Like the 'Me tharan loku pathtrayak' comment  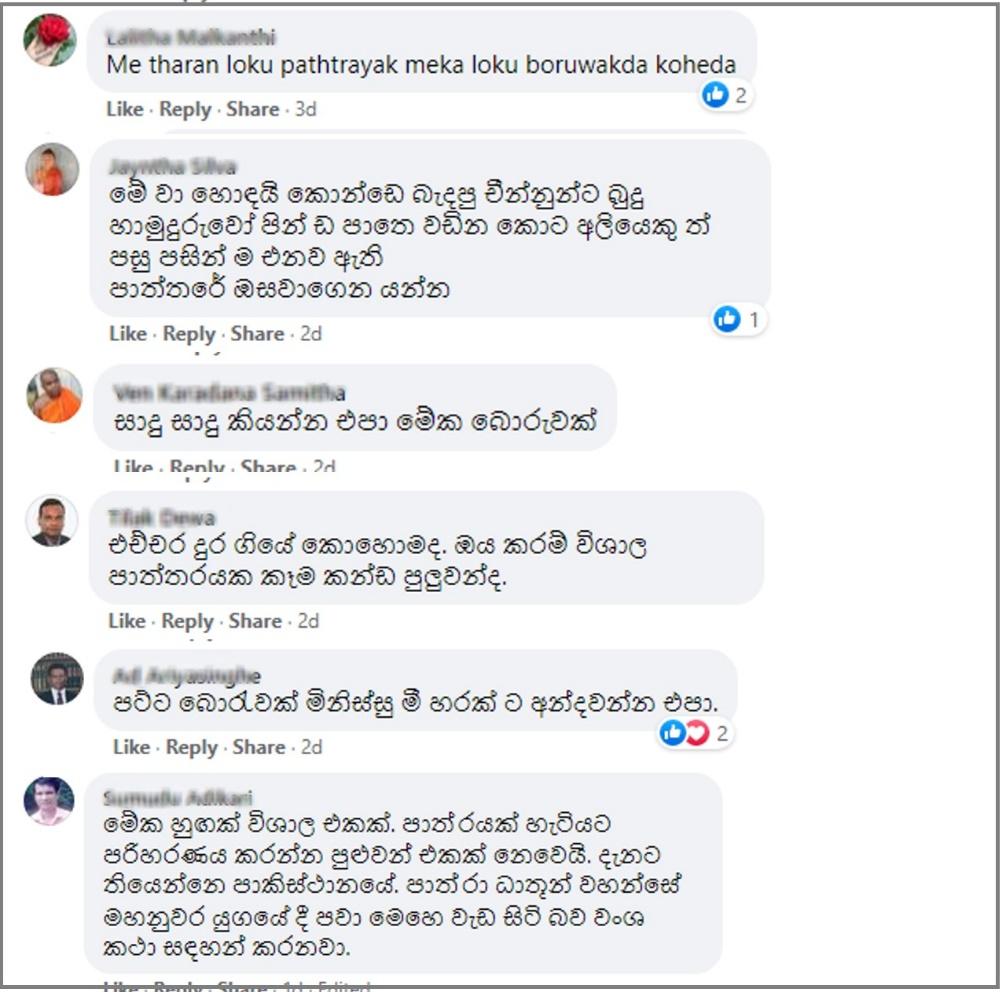(x=124, y=109)
